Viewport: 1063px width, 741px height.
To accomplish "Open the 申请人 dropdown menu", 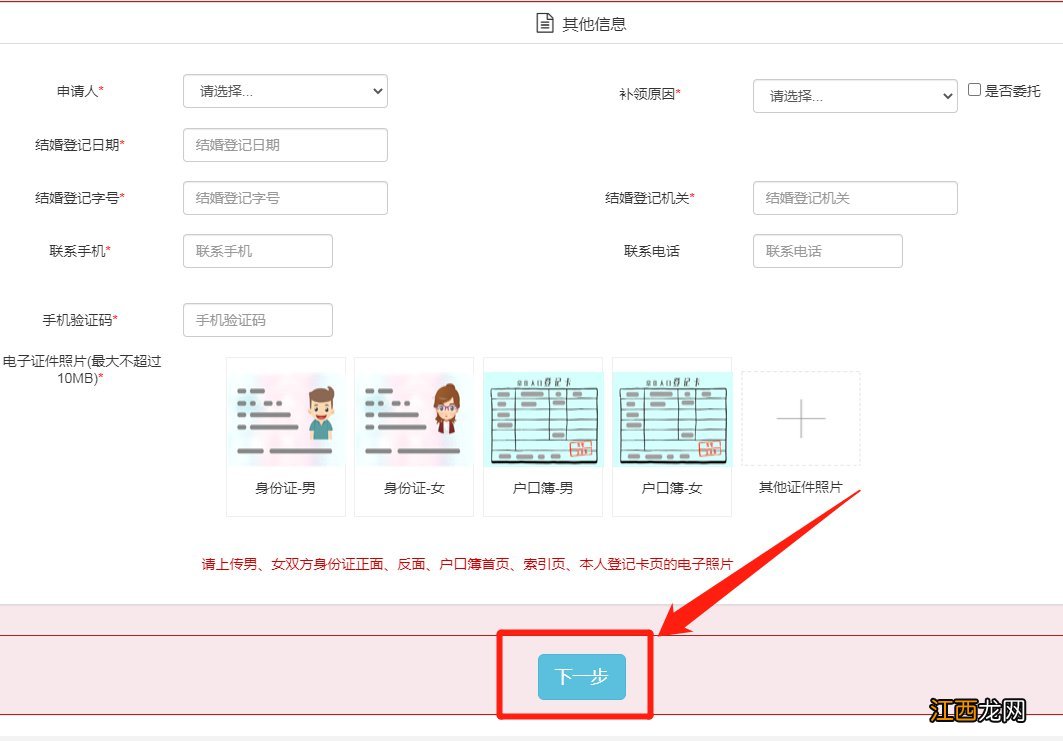I will [285, 91].
